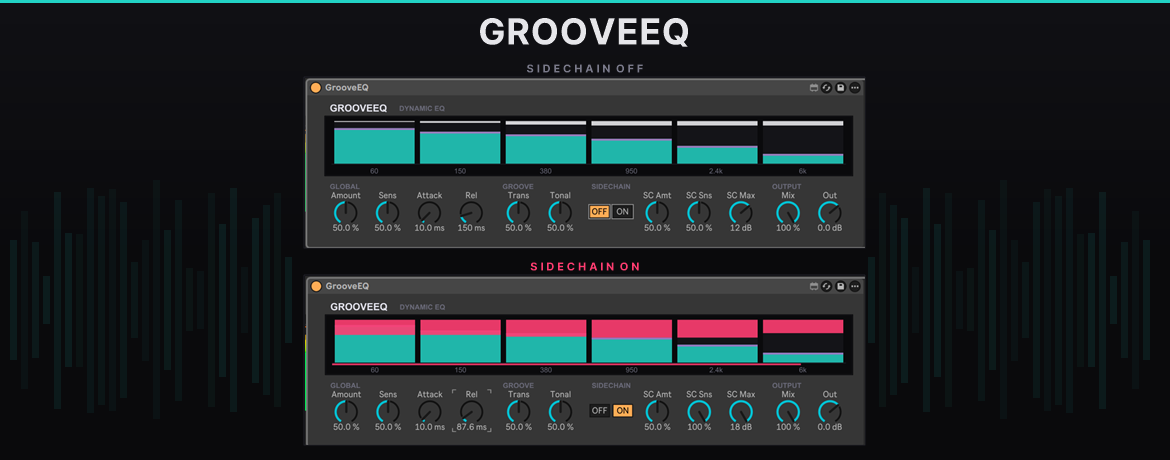Click SC Amt knob in Sidechain On panel

[x=657, y=411]
